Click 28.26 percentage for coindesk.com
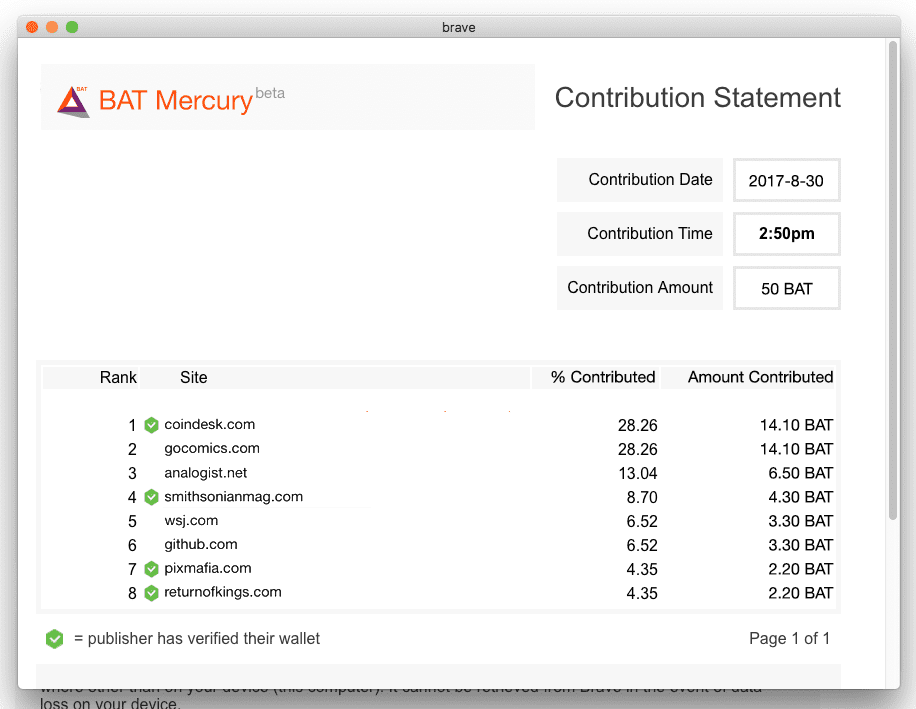This screenshot has height=709, width=916. [637, 425]
